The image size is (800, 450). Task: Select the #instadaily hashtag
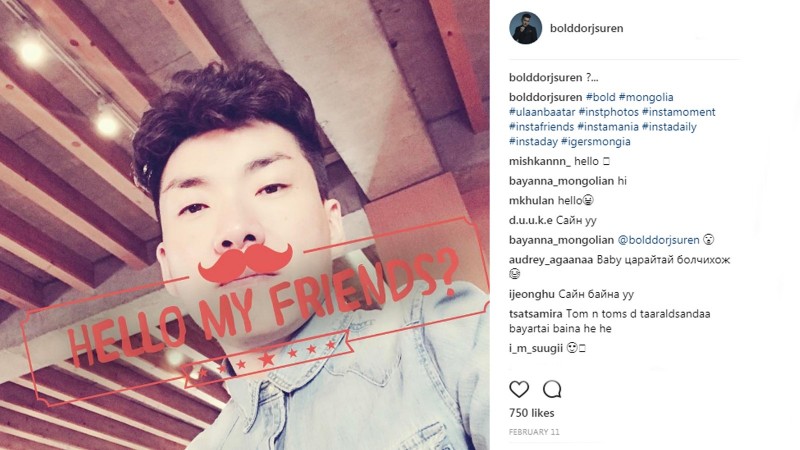coord(669,127)
